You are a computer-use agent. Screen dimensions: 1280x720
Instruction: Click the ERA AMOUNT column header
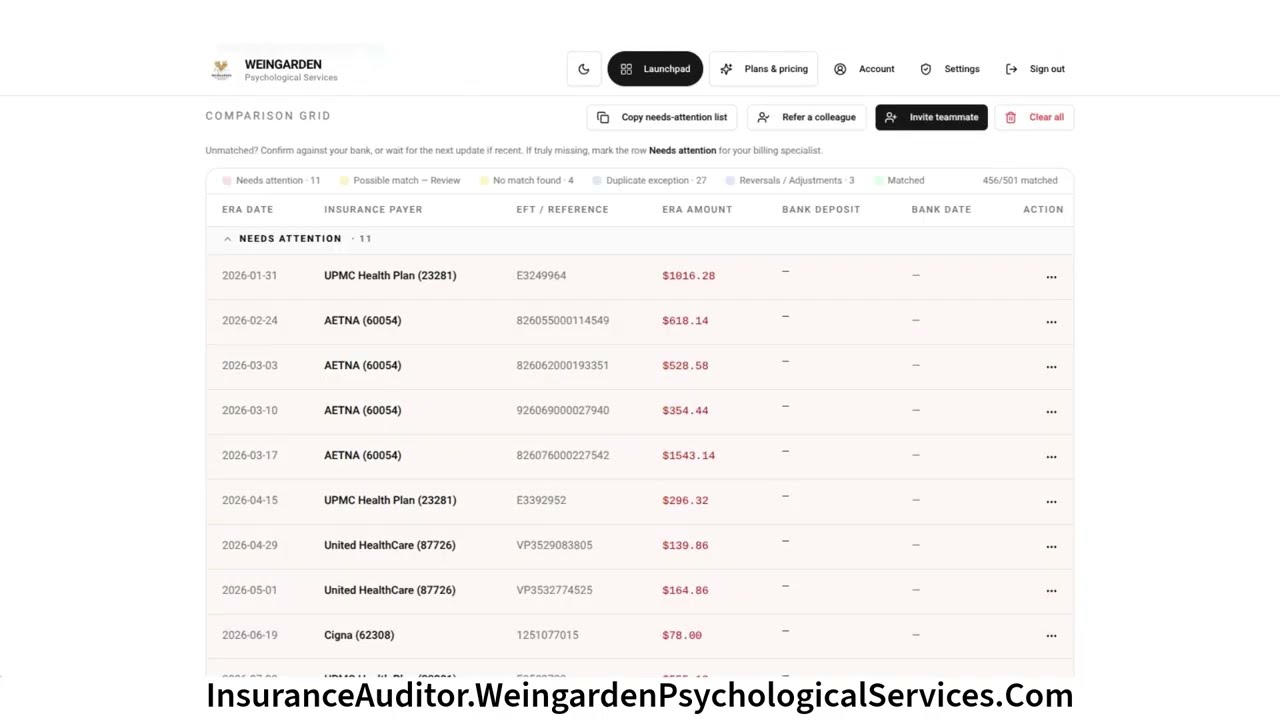point(697,209)
